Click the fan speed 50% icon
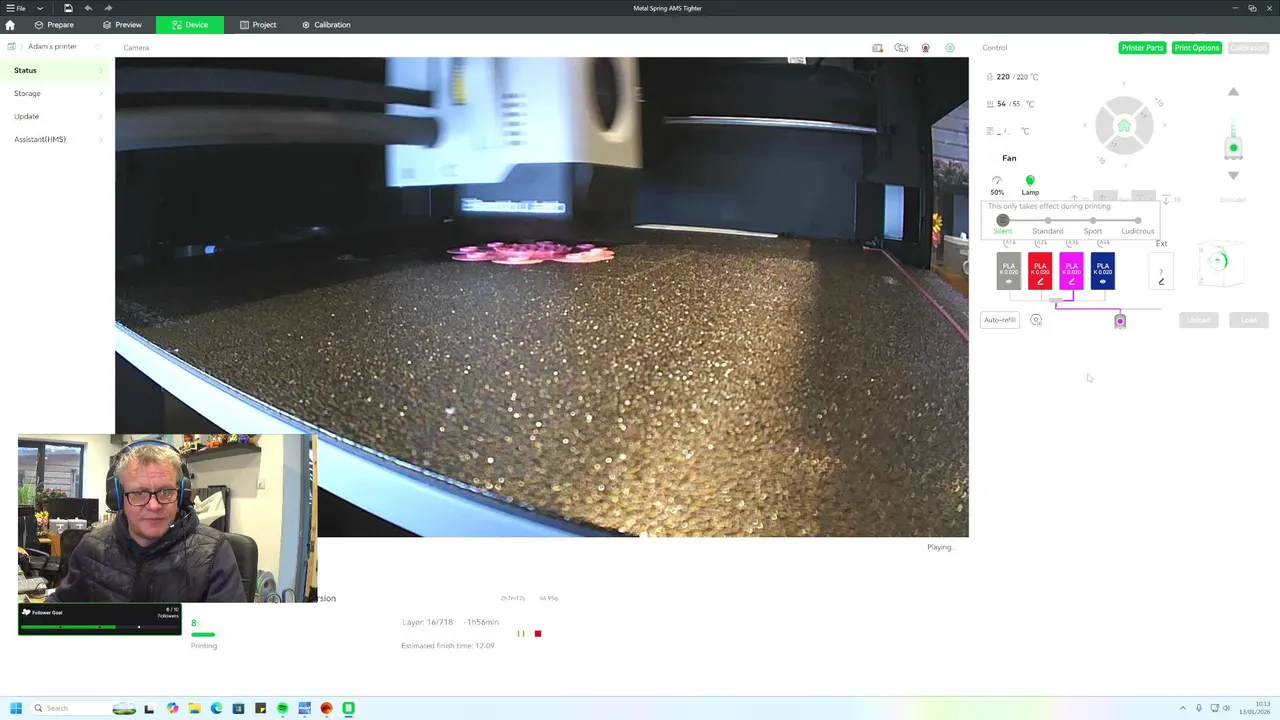This screenshot has height=720, width=1280. (997, 186)
